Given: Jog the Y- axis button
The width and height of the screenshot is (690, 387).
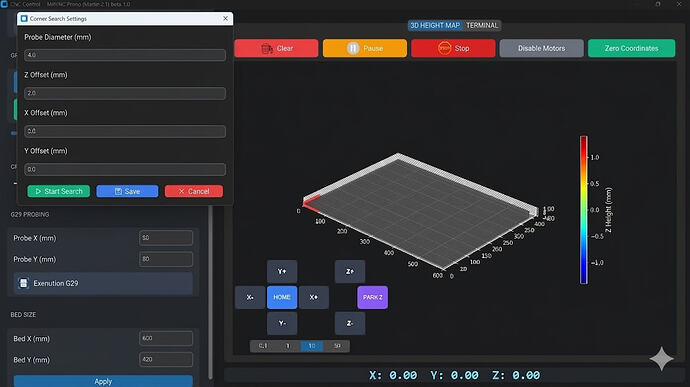Looking at the screenshot, I should coord(282,323).
